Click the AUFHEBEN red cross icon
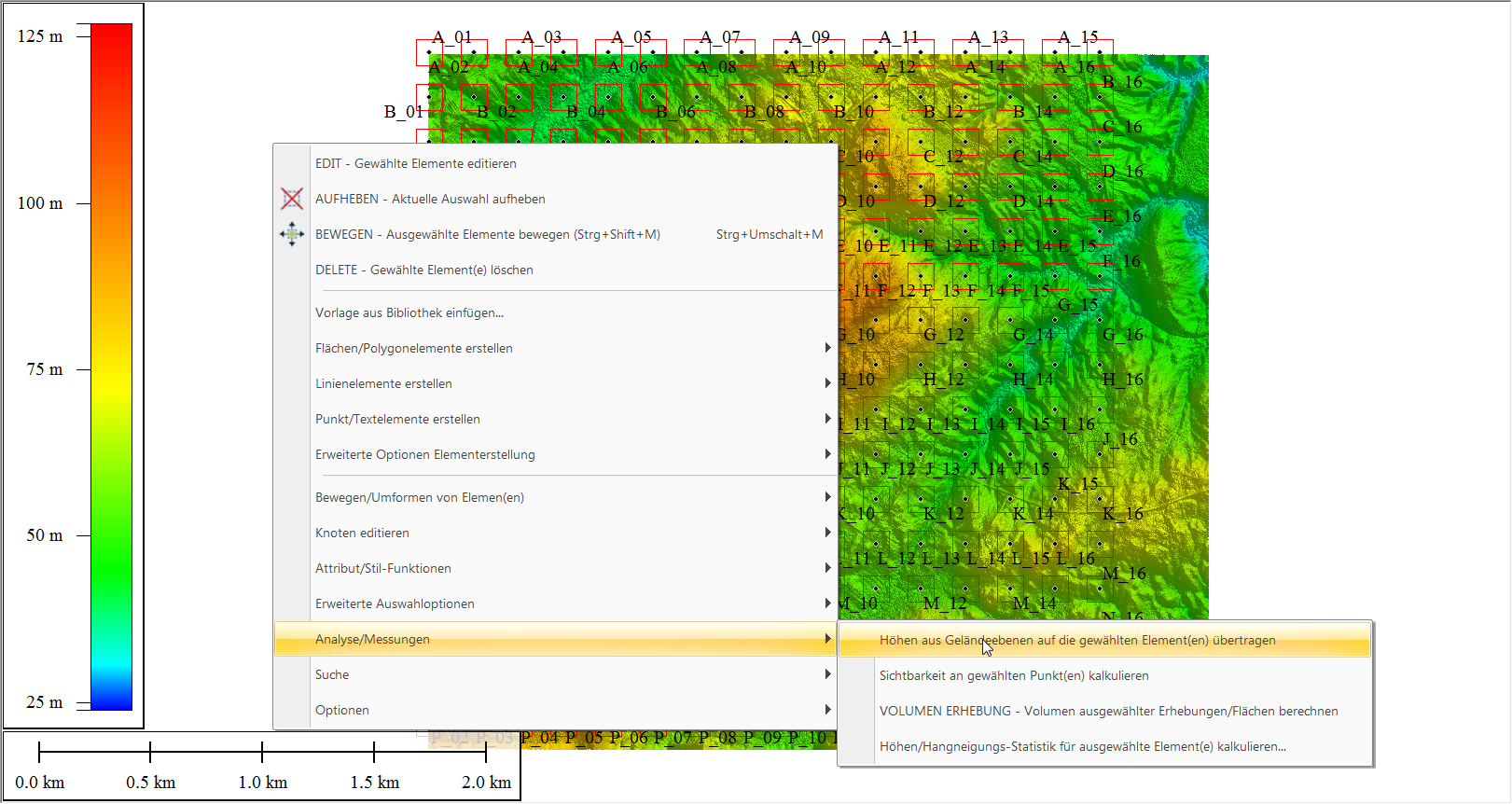The width and height of the screenshot is (1512, 804). (292, 199)
